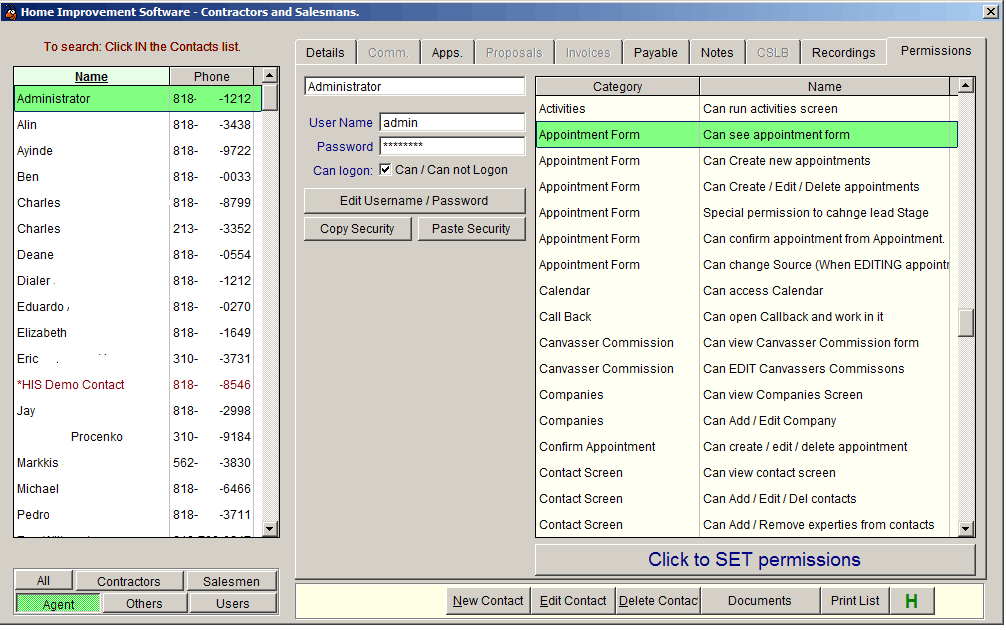The image size is (1006, 630).
Task: Select contact Elizabeth in the list
Action: (138, 332)
